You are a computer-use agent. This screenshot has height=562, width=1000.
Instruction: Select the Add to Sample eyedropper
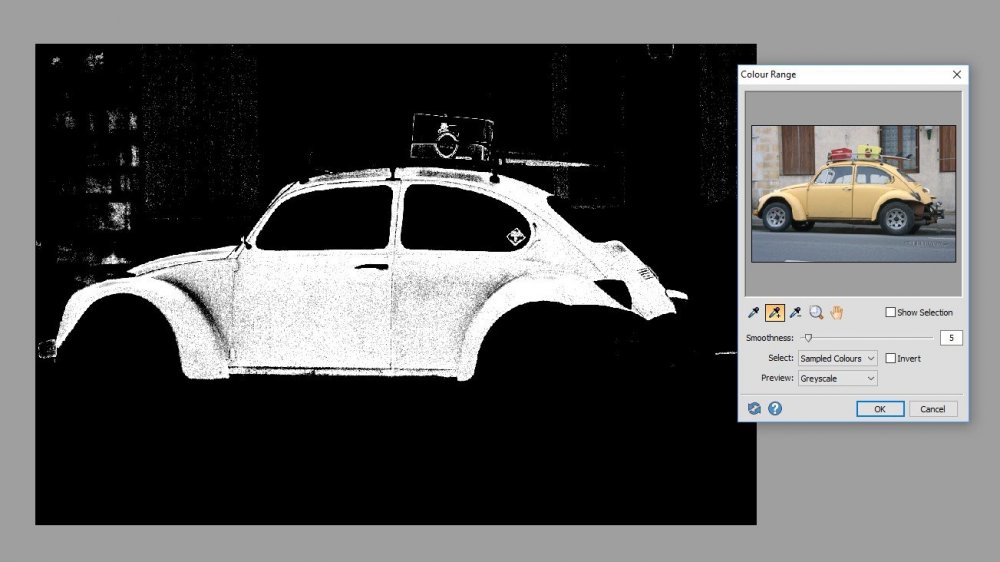tap(775, 313)
